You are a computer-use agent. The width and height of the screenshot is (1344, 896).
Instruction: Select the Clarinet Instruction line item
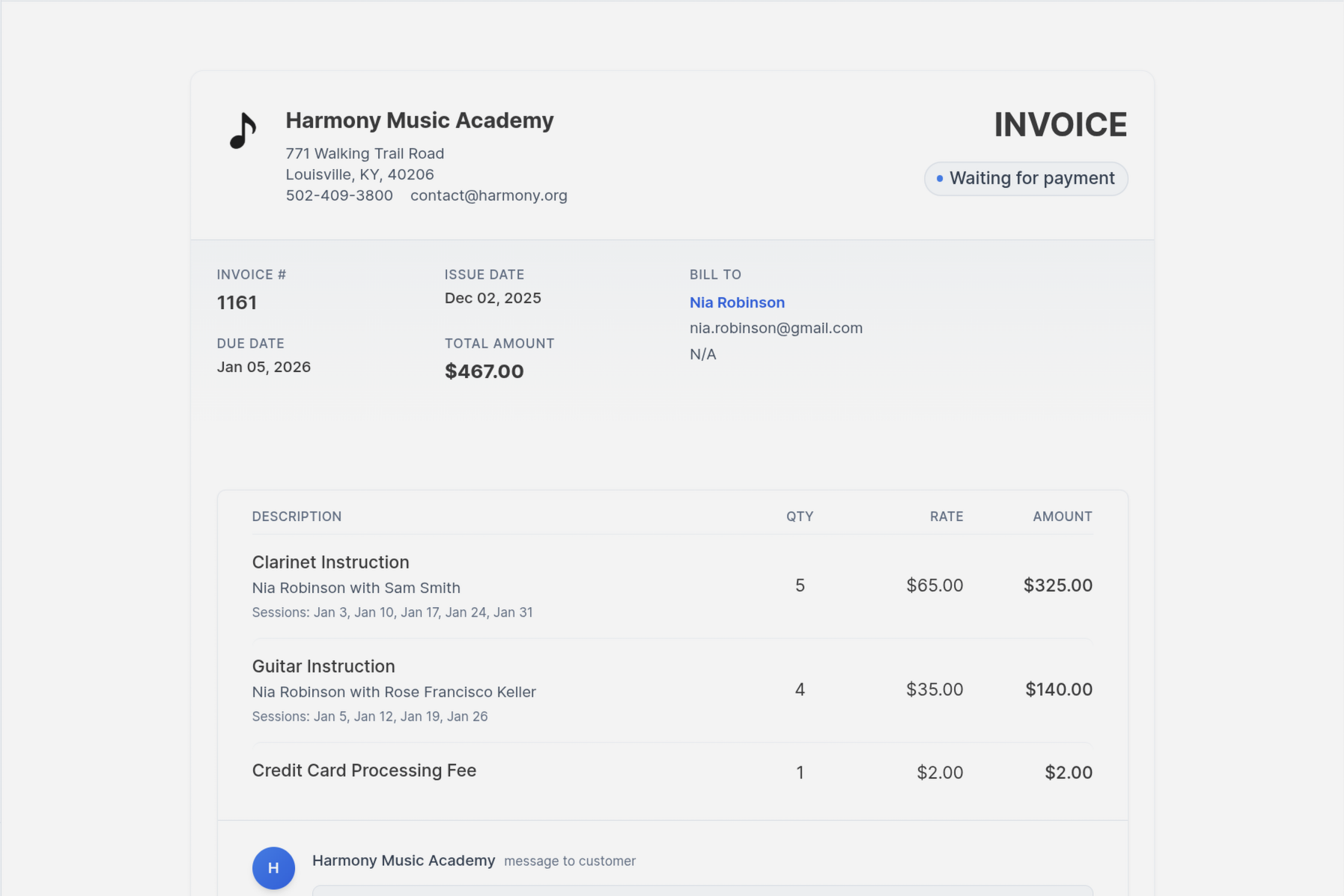click(x=330, y=562)
